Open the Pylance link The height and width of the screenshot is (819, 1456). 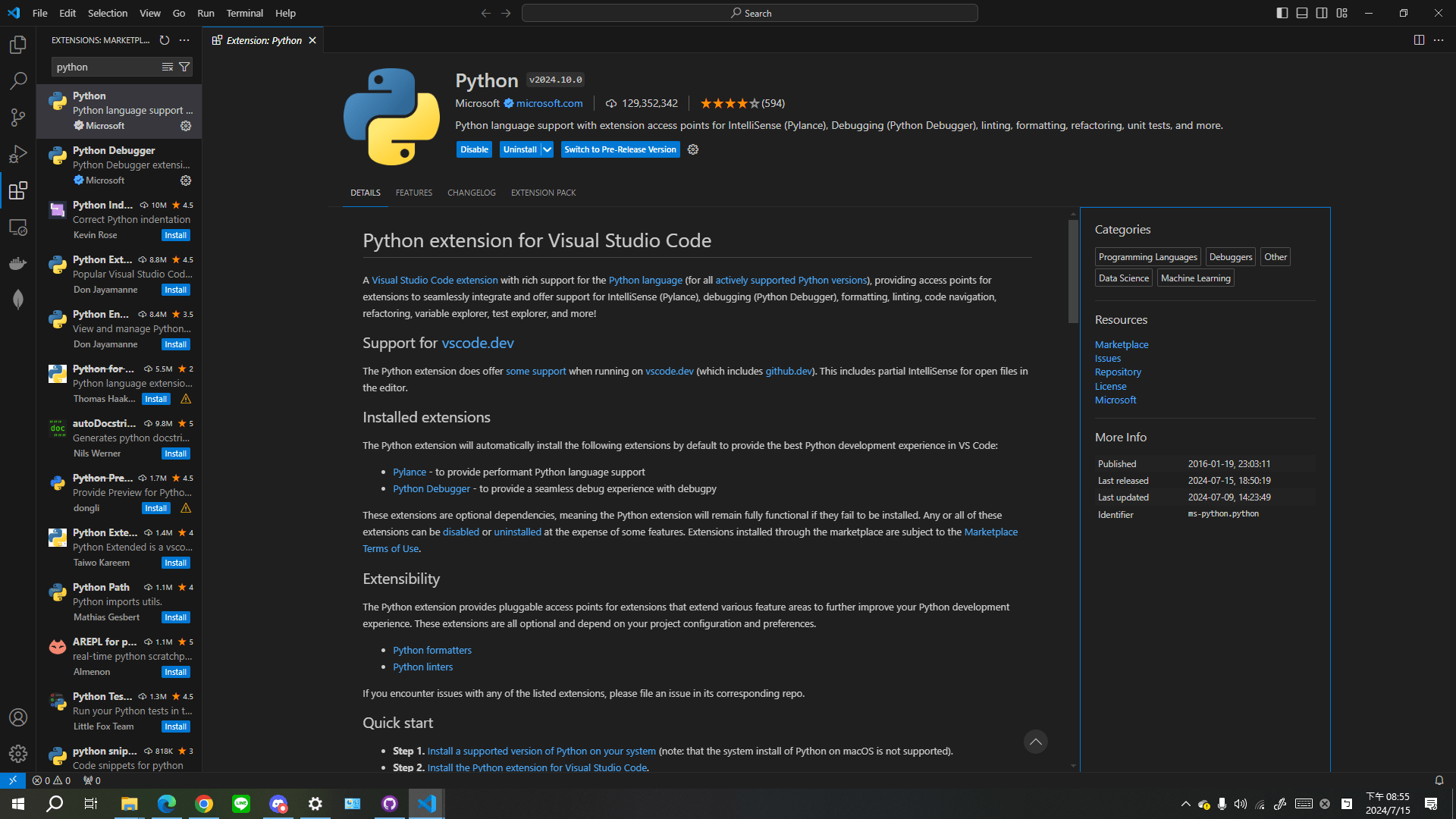click(x=409, y=472)
